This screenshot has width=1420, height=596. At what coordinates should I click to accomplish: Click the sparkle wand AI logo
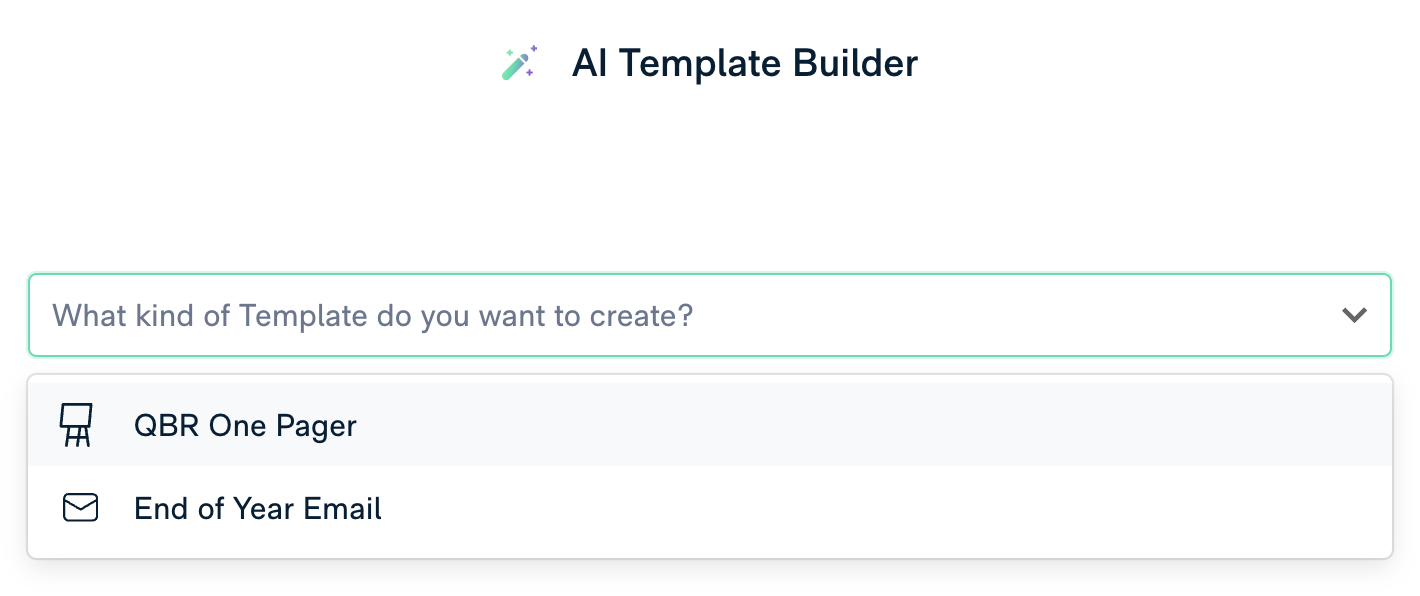(520, 63)
